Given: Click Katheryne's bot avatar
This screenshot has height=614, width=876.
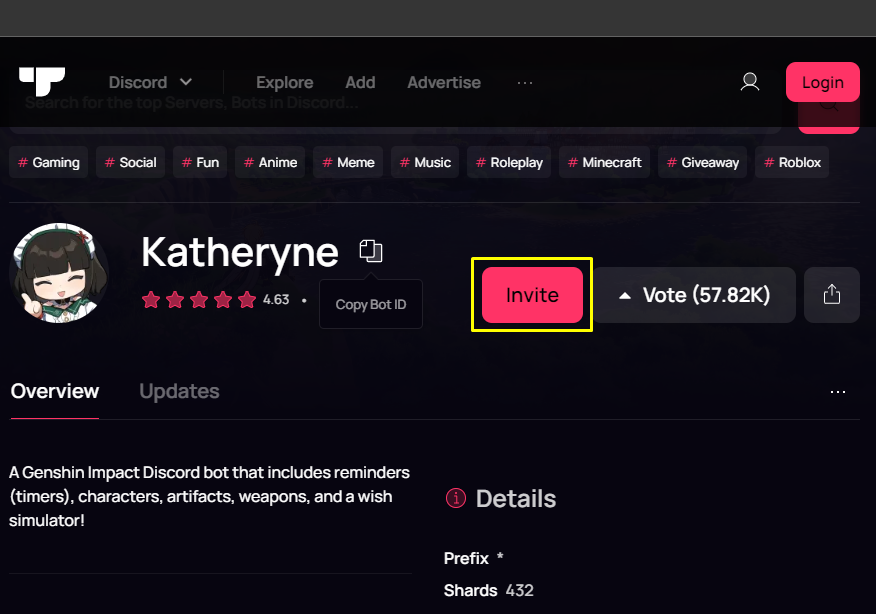Looking at the screenshot, I should 59,274.
